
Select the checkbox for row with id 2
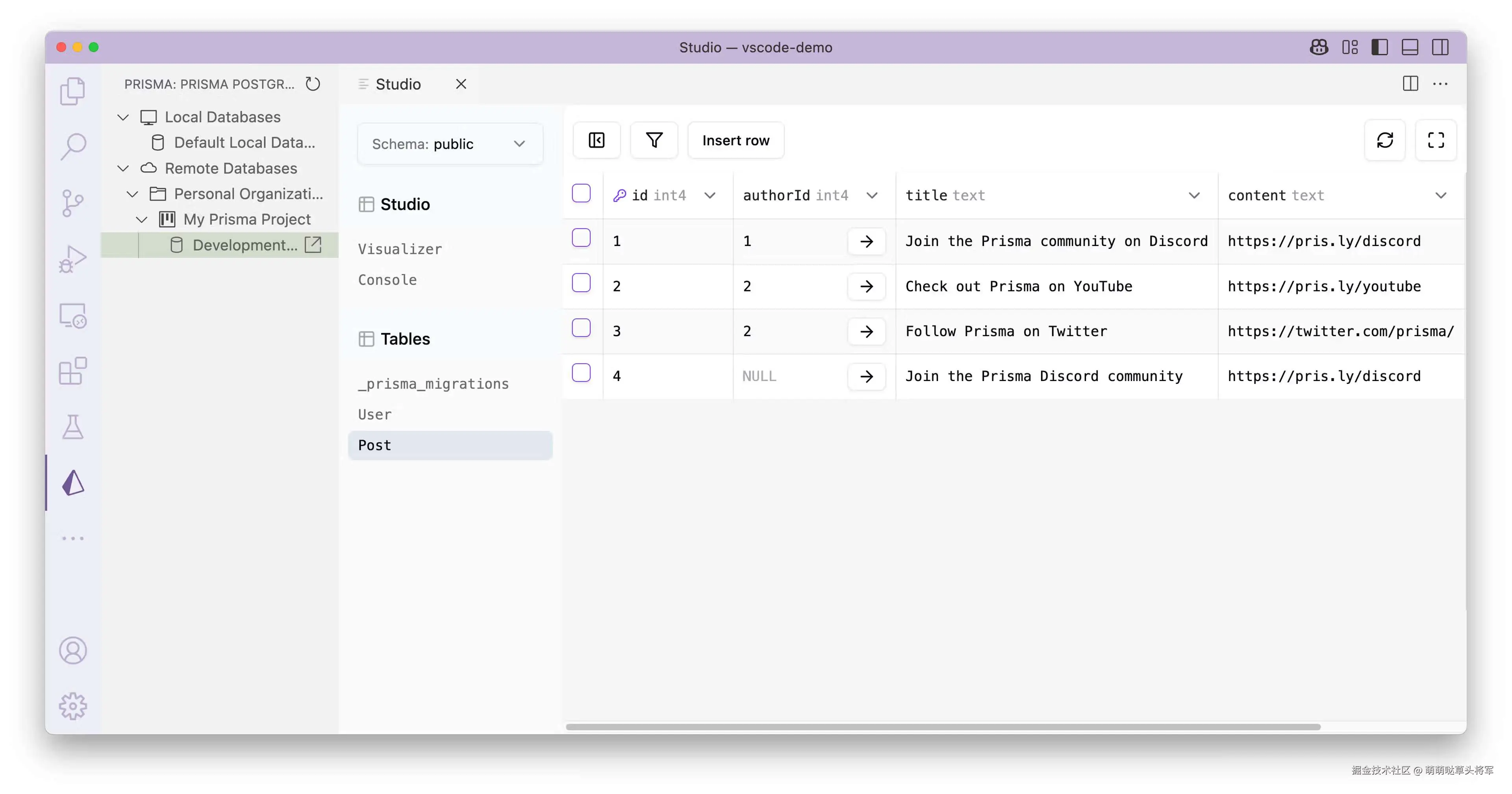[581, 283]
